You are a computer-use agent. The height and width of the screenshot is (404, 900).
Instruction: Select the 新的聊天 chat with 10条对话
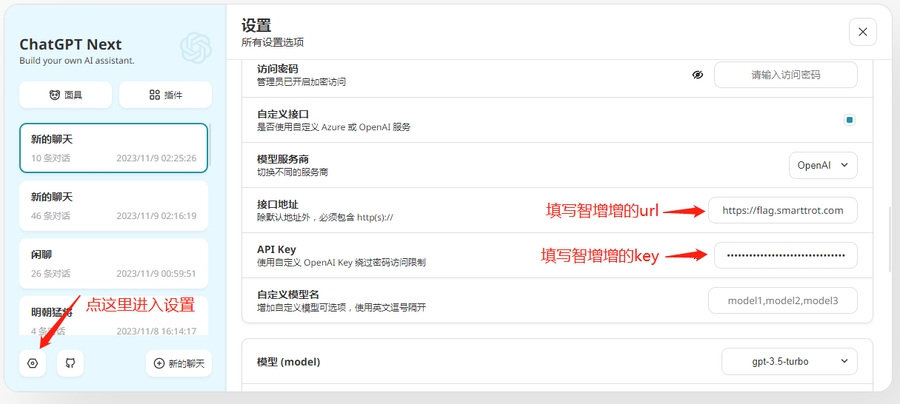click(113, 148)
